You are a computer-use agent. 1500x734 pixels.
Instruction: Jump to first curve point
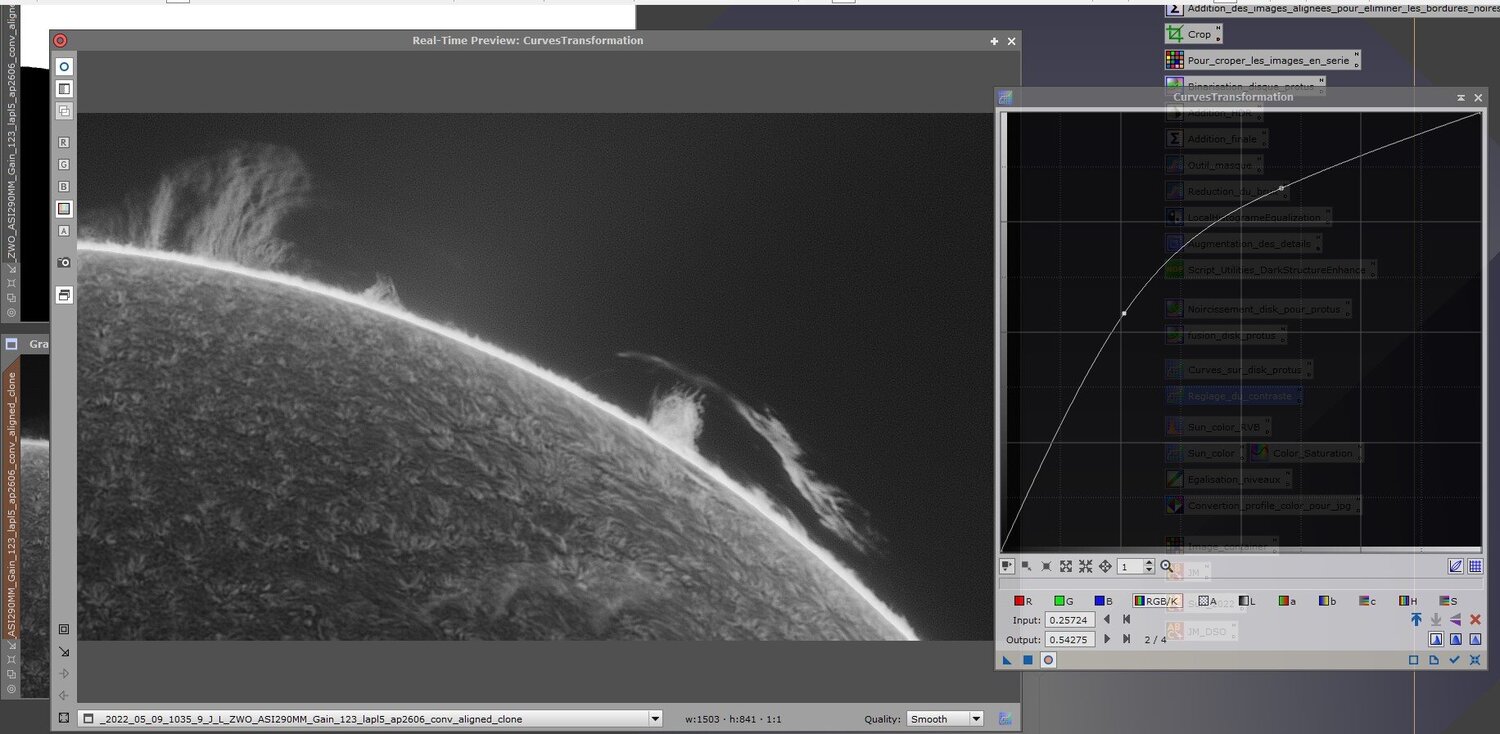pyautogui.click(x=1127, y=620)
